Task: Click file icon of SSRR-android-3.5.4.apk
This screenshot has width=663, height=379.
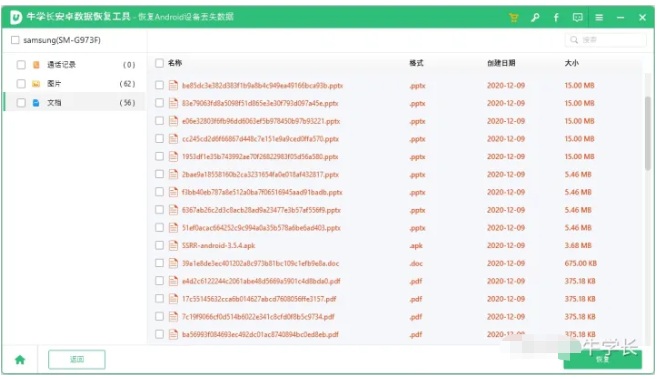Action: 173,245
